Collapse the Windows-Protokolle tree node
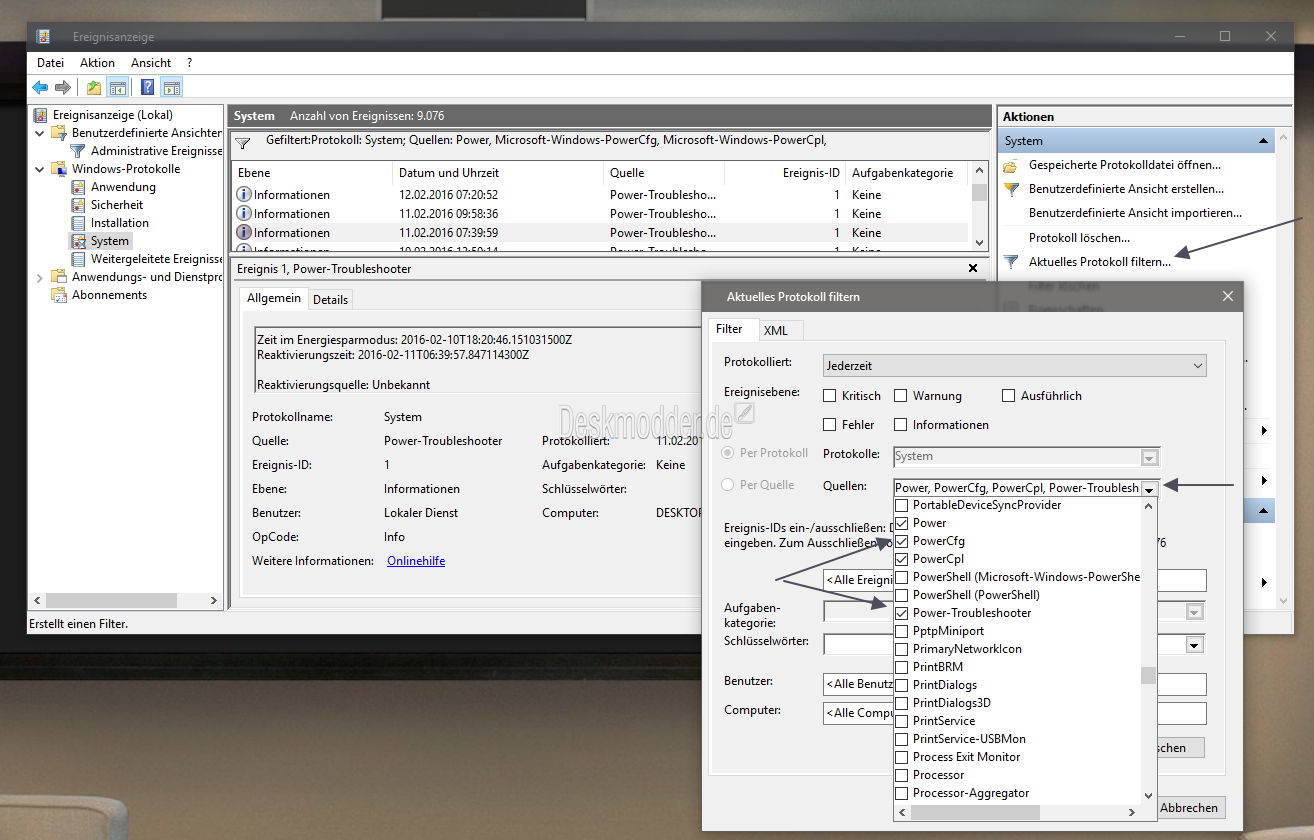1314x840 pixels. click(x=40, y=169)
